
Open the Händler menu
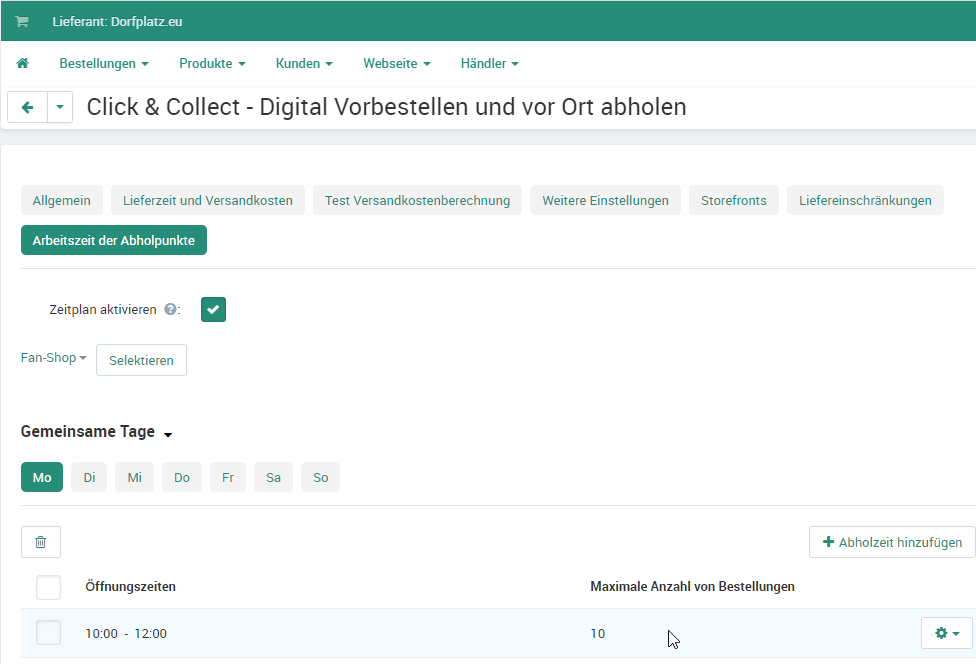[489, 63]
